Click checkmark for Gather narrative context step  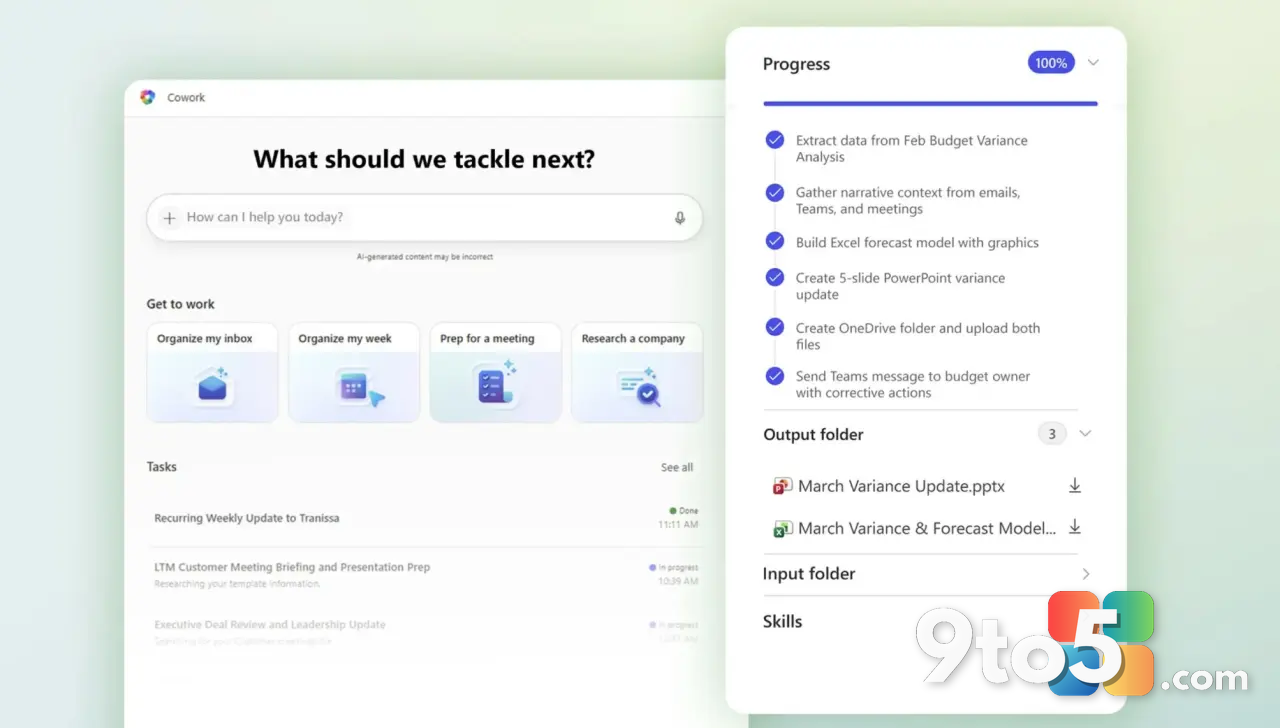tap(775, 192)
